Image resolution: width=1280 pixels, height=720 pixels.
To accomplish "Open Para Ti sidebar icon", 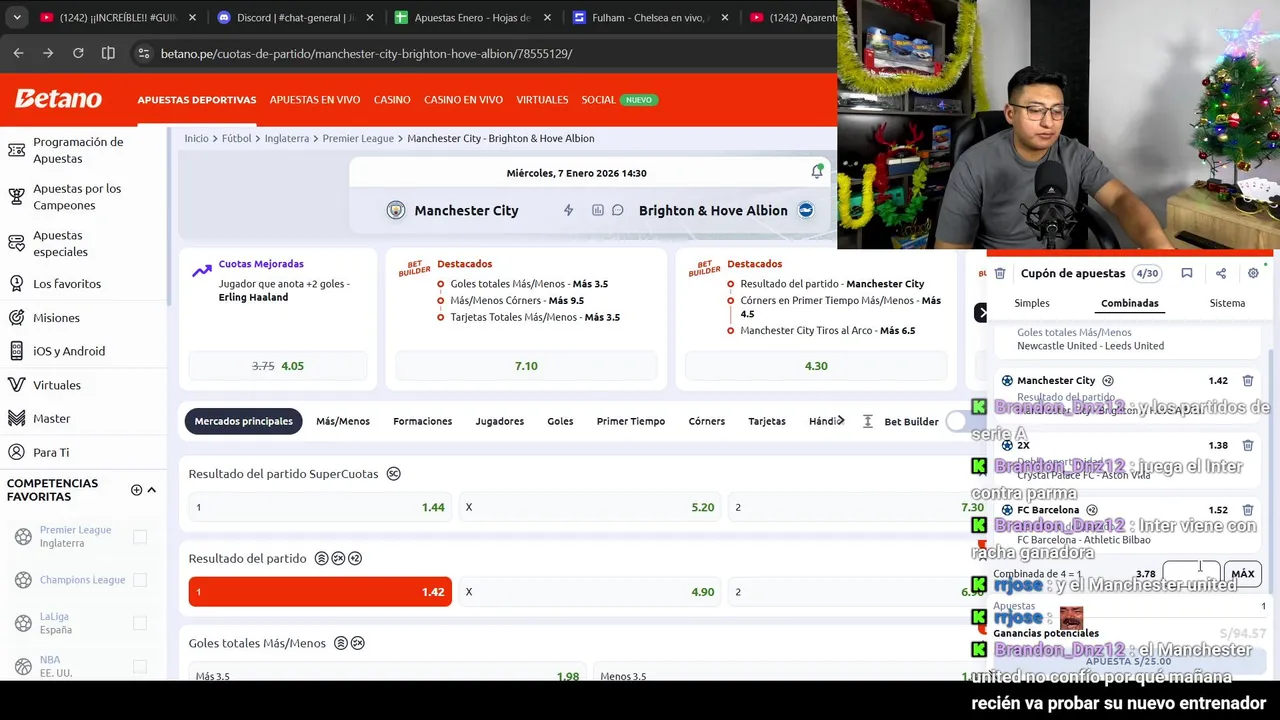I will (x=16, y=452).
